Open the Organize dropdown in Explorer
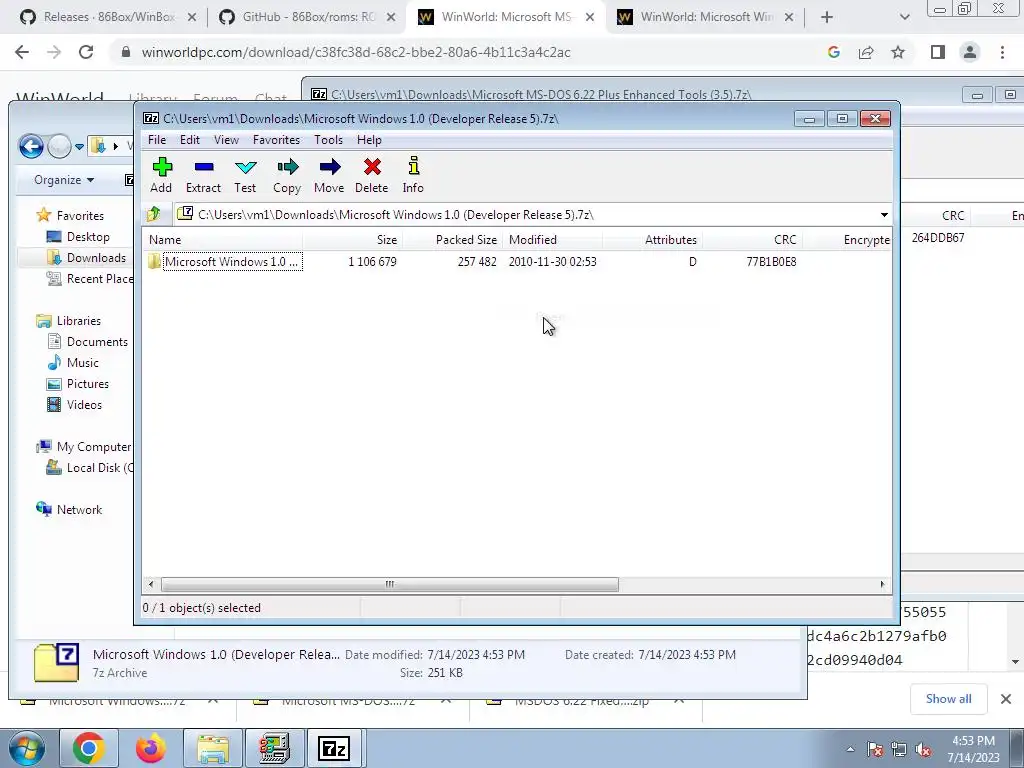Screen dimensions: 1024x768 (x=64, y=180)
